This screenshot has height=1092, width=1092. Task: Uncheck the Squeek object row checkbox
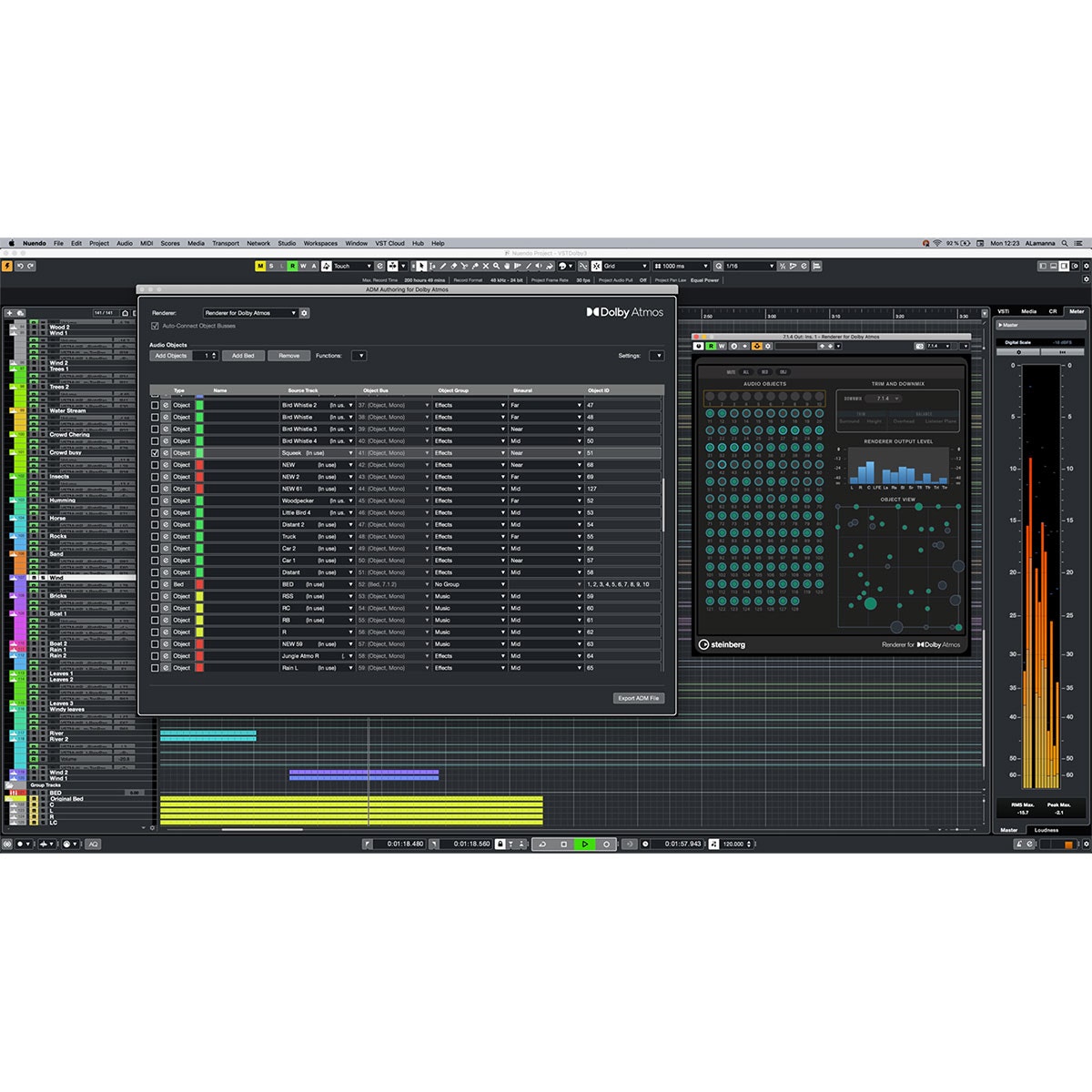tap(155, 452)
